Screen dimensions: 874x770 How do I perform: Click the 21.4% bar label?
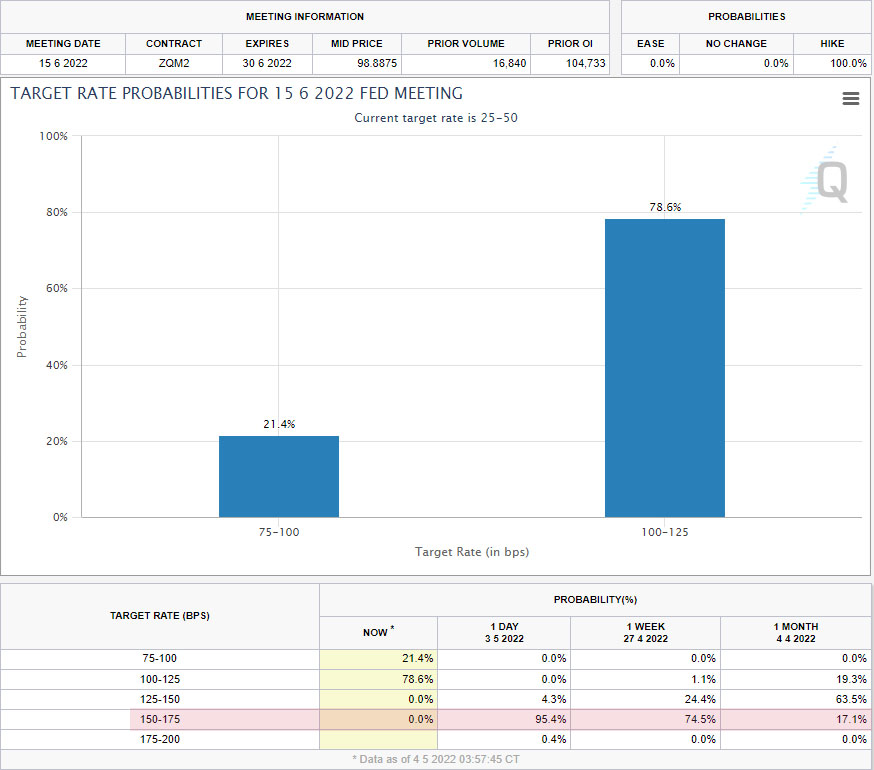279,424
